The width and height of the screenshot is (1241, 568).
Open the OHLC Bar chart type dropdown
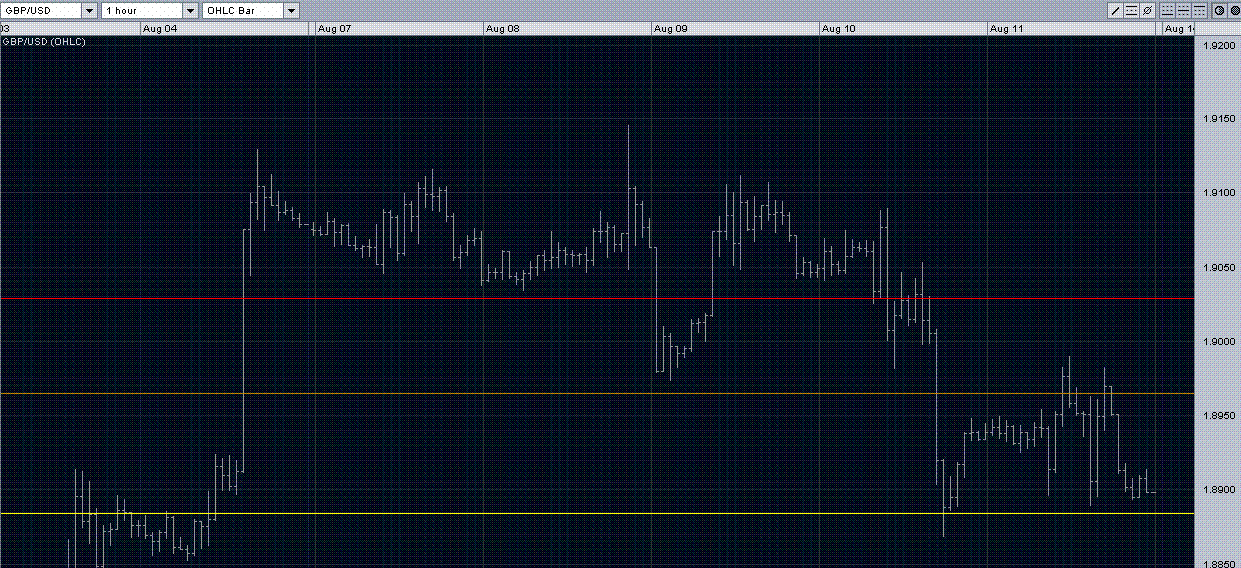pyautogui.click(x=291, y=10)
